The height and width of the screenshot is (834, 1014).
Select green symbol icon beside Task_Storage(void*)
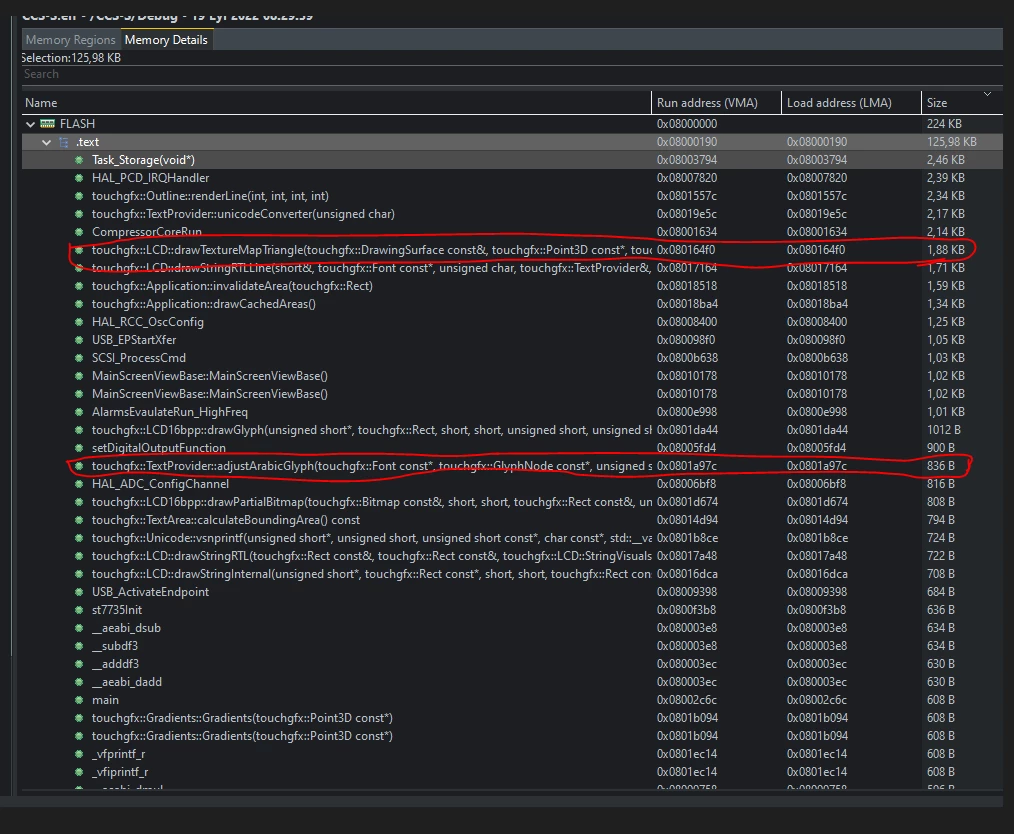[79, 160]
